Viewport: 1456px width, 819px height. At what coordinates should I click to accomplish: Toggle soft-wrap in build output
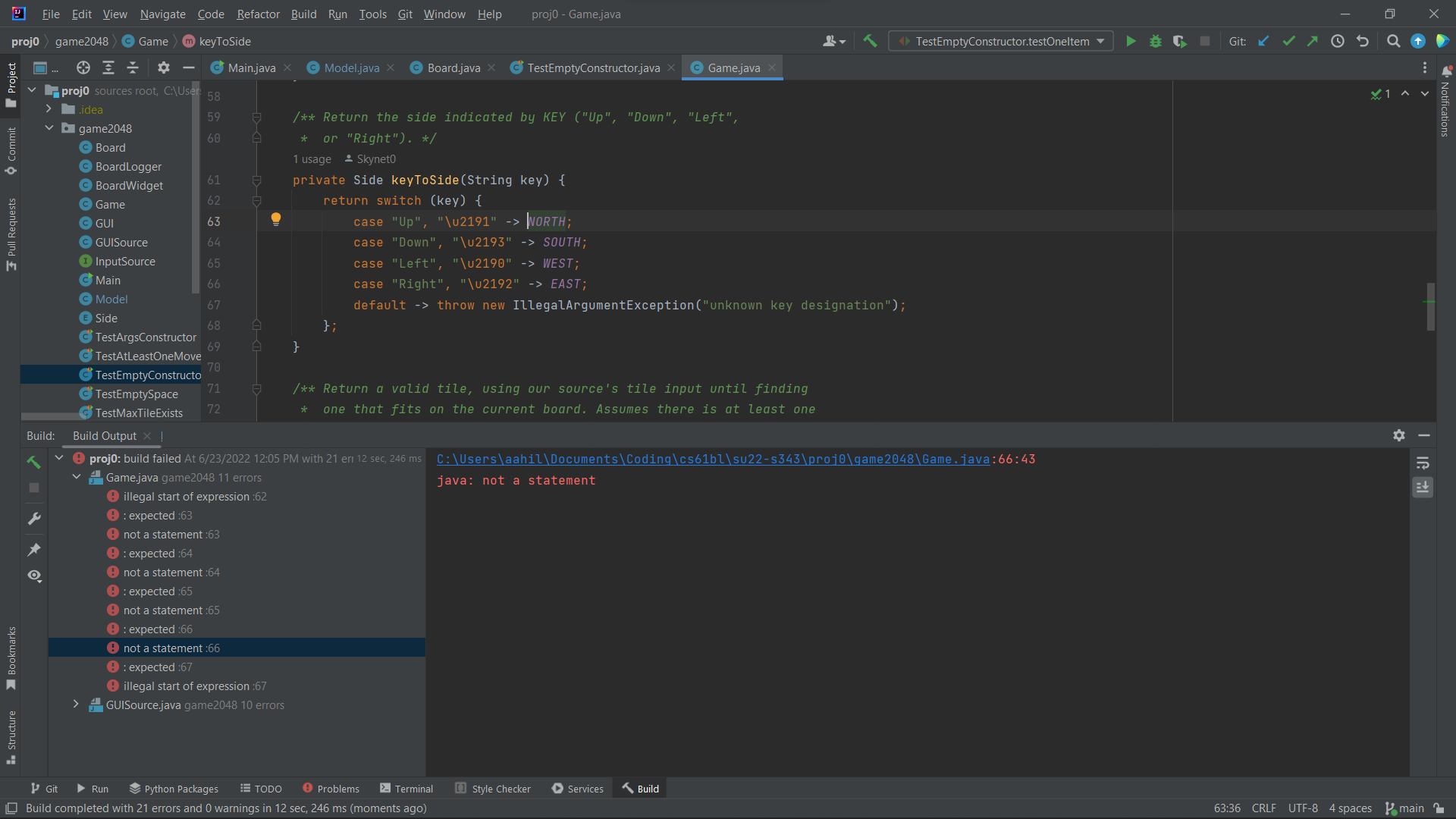pos(1423,463)
